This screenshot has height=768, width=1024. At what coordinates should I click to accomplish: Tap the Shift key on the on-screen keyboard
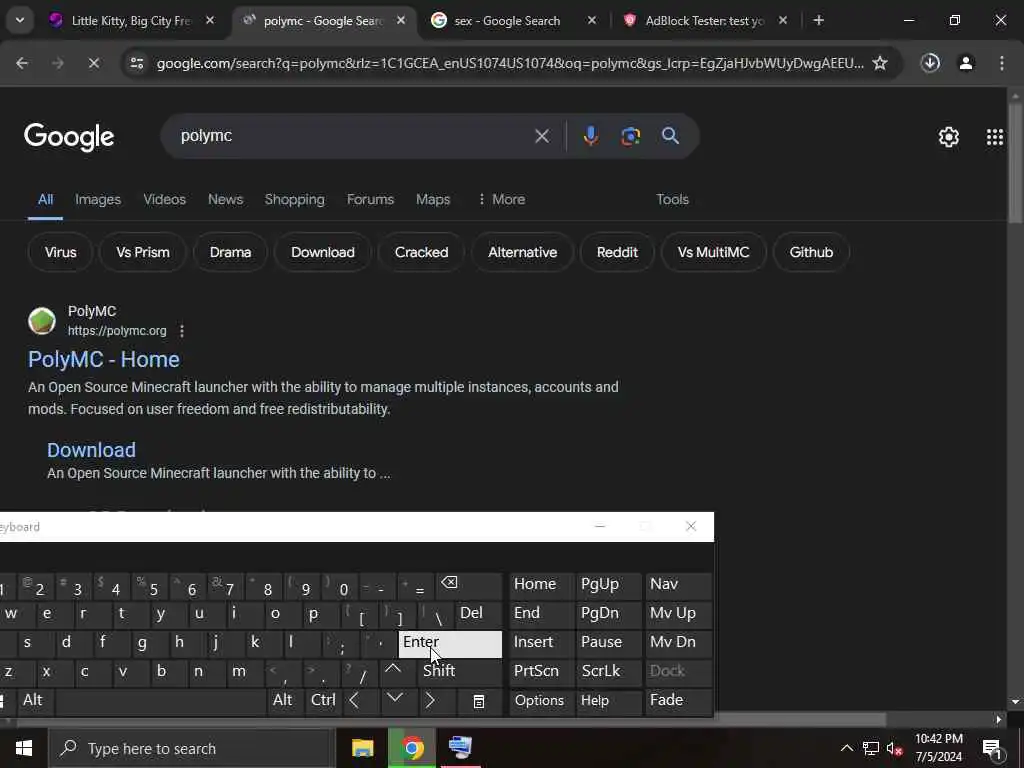(460, 672)
